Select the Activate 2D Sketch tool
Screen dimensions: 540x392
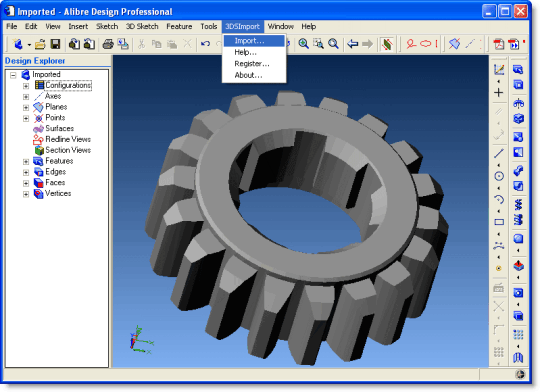[x=499, y=70]
